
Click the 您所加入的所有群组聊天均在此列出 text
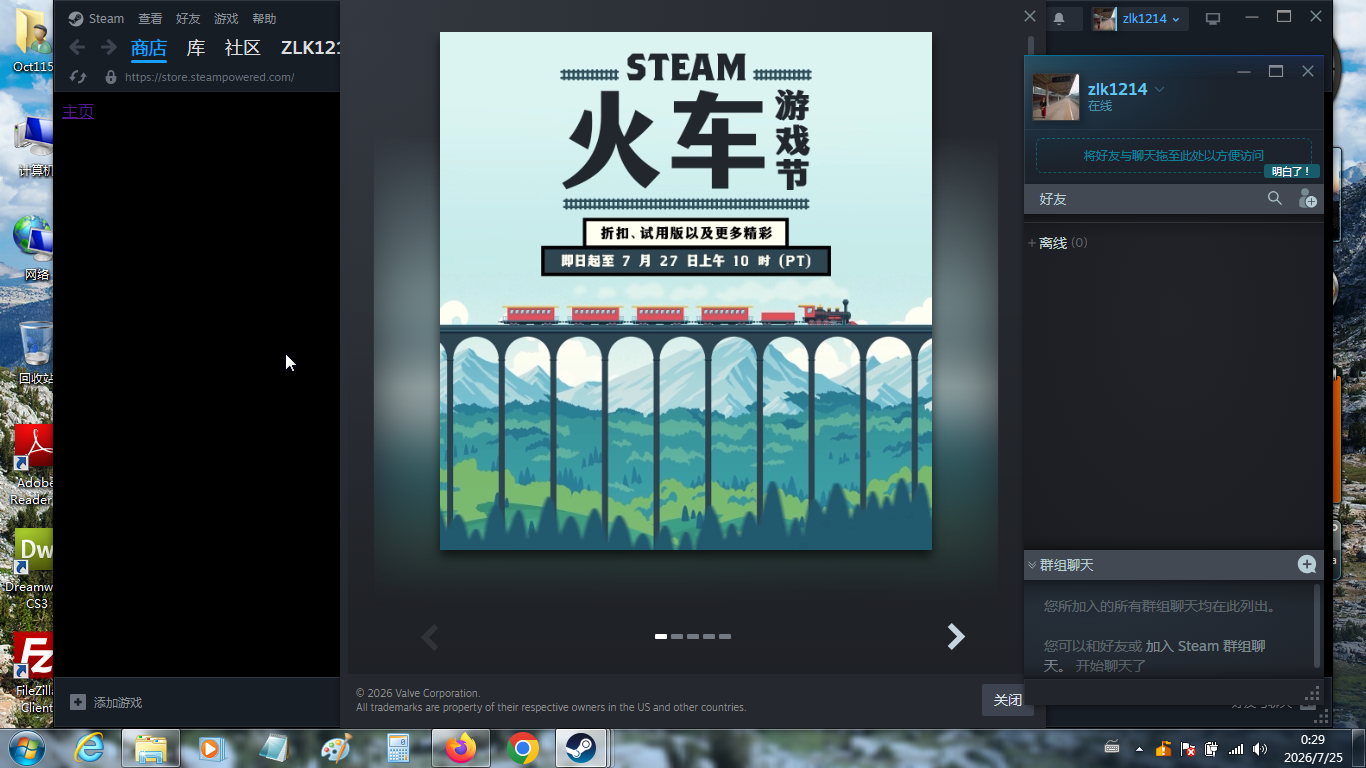coord(1160,605)
